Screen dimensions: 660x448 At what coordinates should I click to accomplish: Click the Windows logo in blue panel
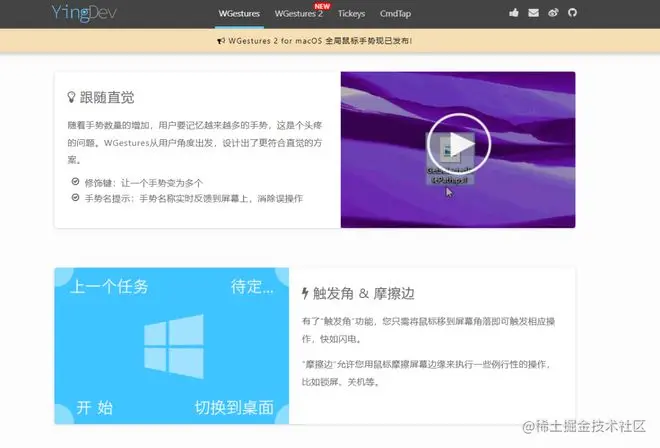[174, 346]
